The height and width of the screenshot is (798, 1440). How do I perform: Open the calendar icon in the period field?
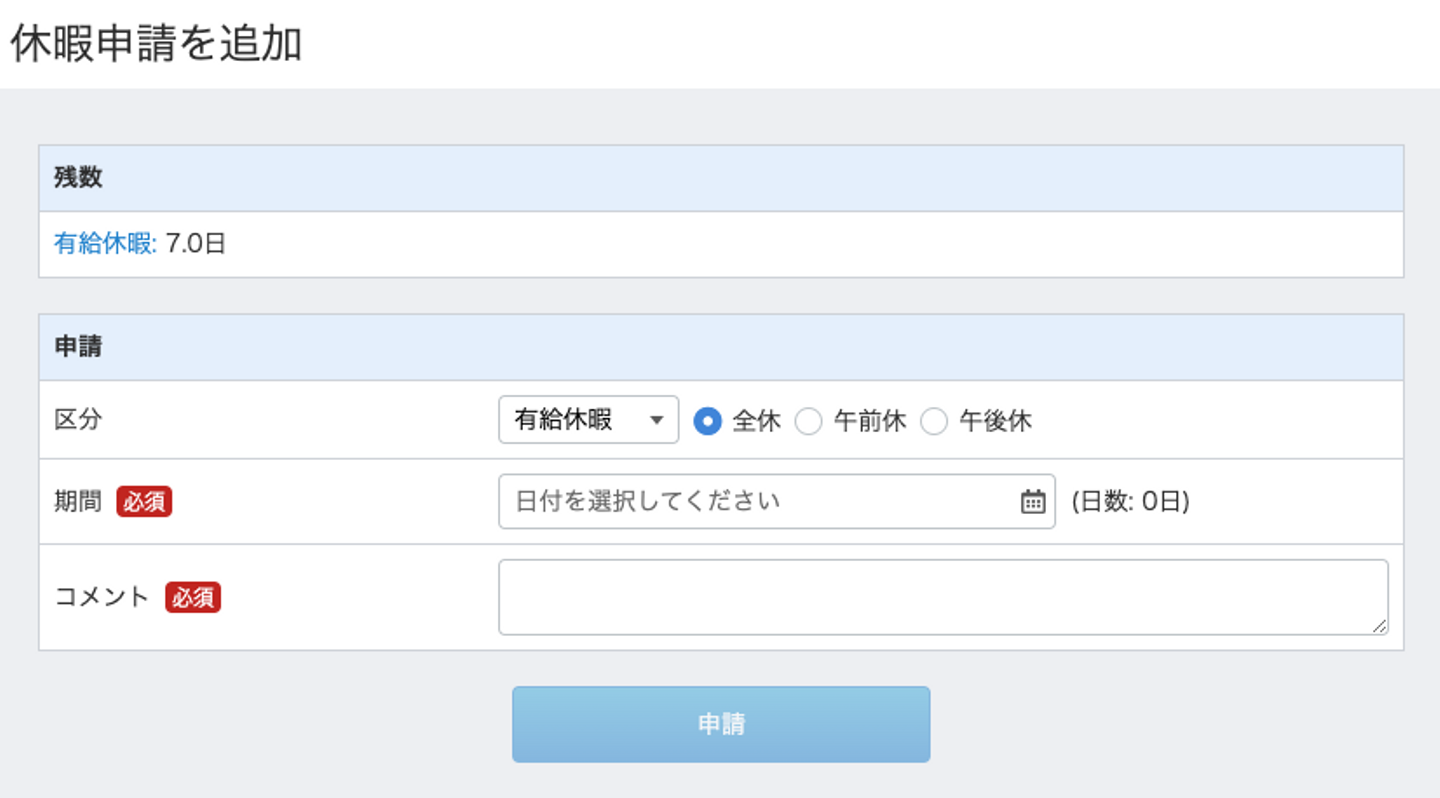(x=1032, y=502)
